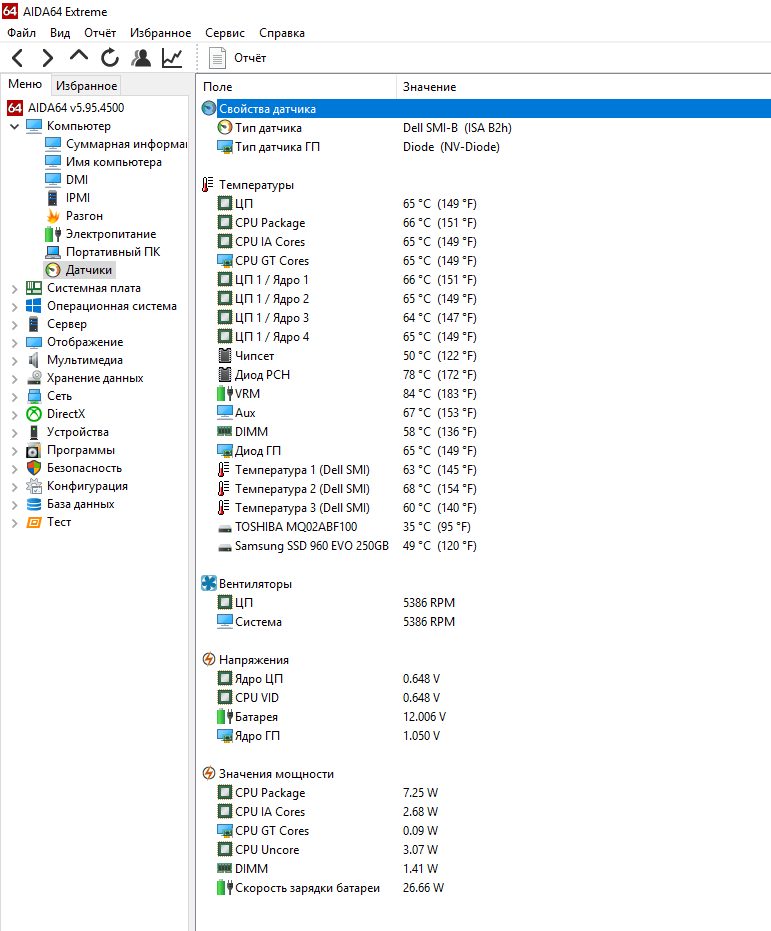Click the Значение column header
The image size is (771, 931).
pos(429,88)
